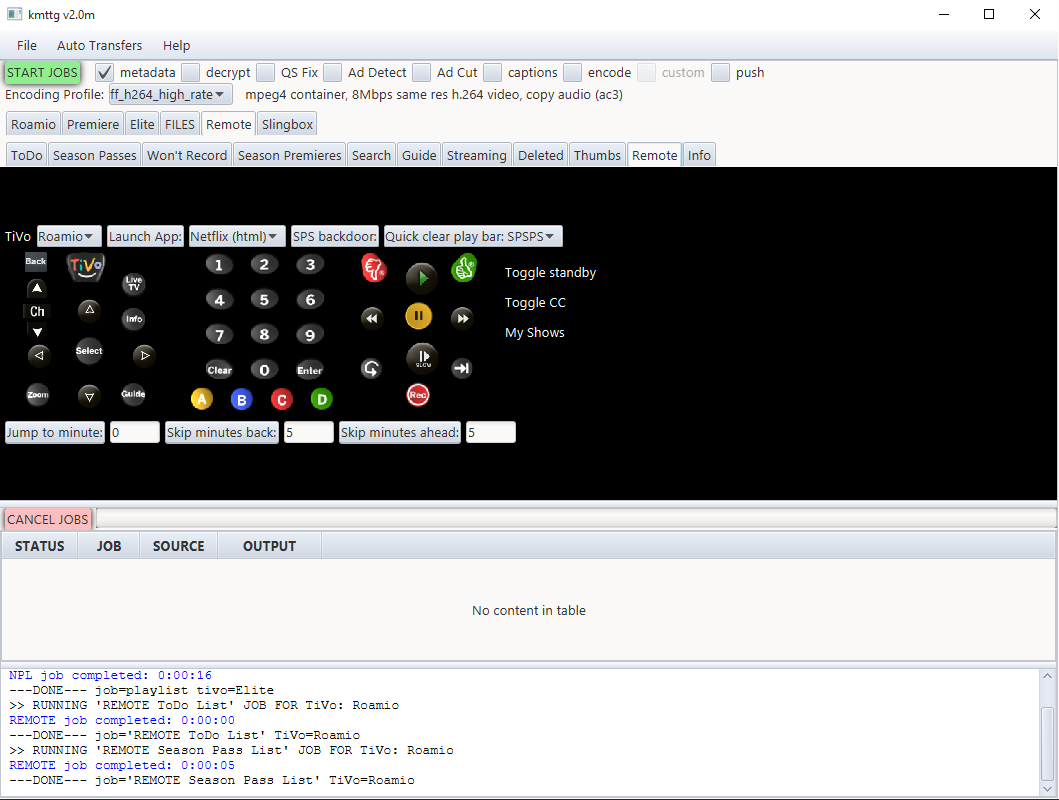Screen dimensions: 1059x800
Task: Click the Skip minutes back input field
Action: tap(309, 432)
